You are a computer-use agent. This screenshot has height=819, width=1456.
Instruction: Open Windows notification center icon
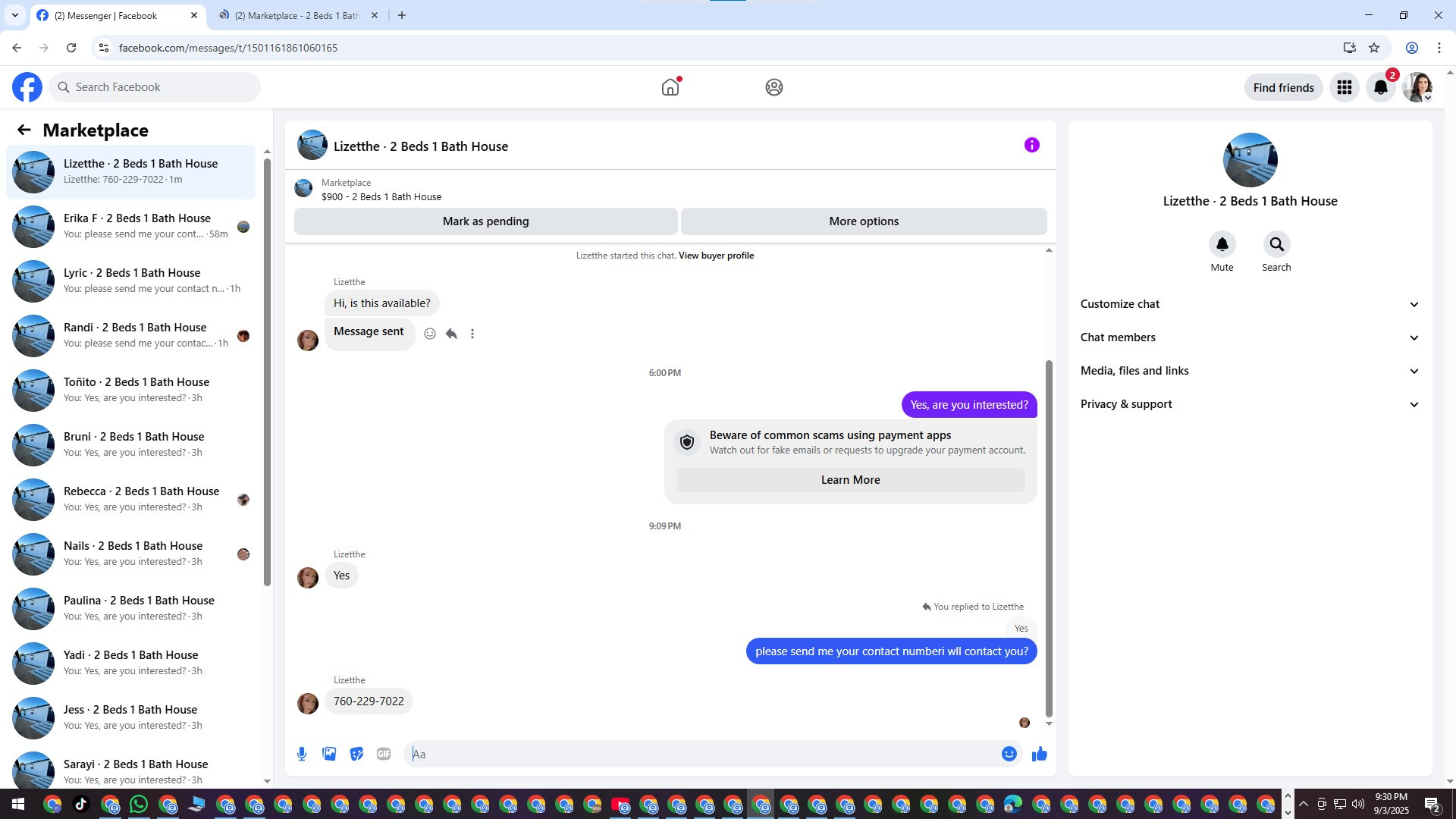click(x=1432, y=805)
